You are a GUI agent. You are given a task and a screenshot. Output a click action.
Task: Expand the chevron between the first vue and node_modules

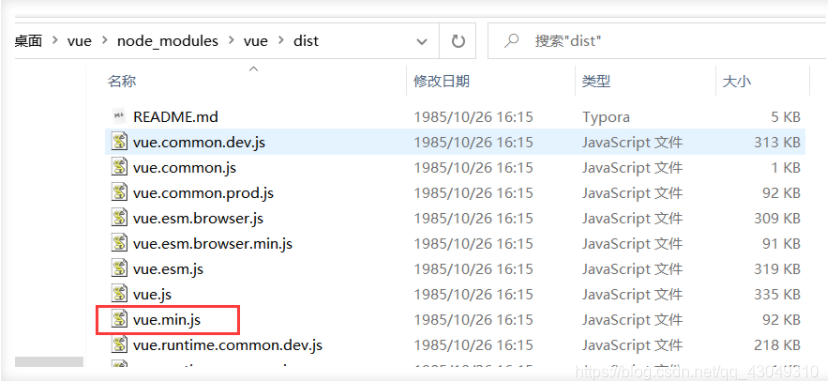coord(104,41)
